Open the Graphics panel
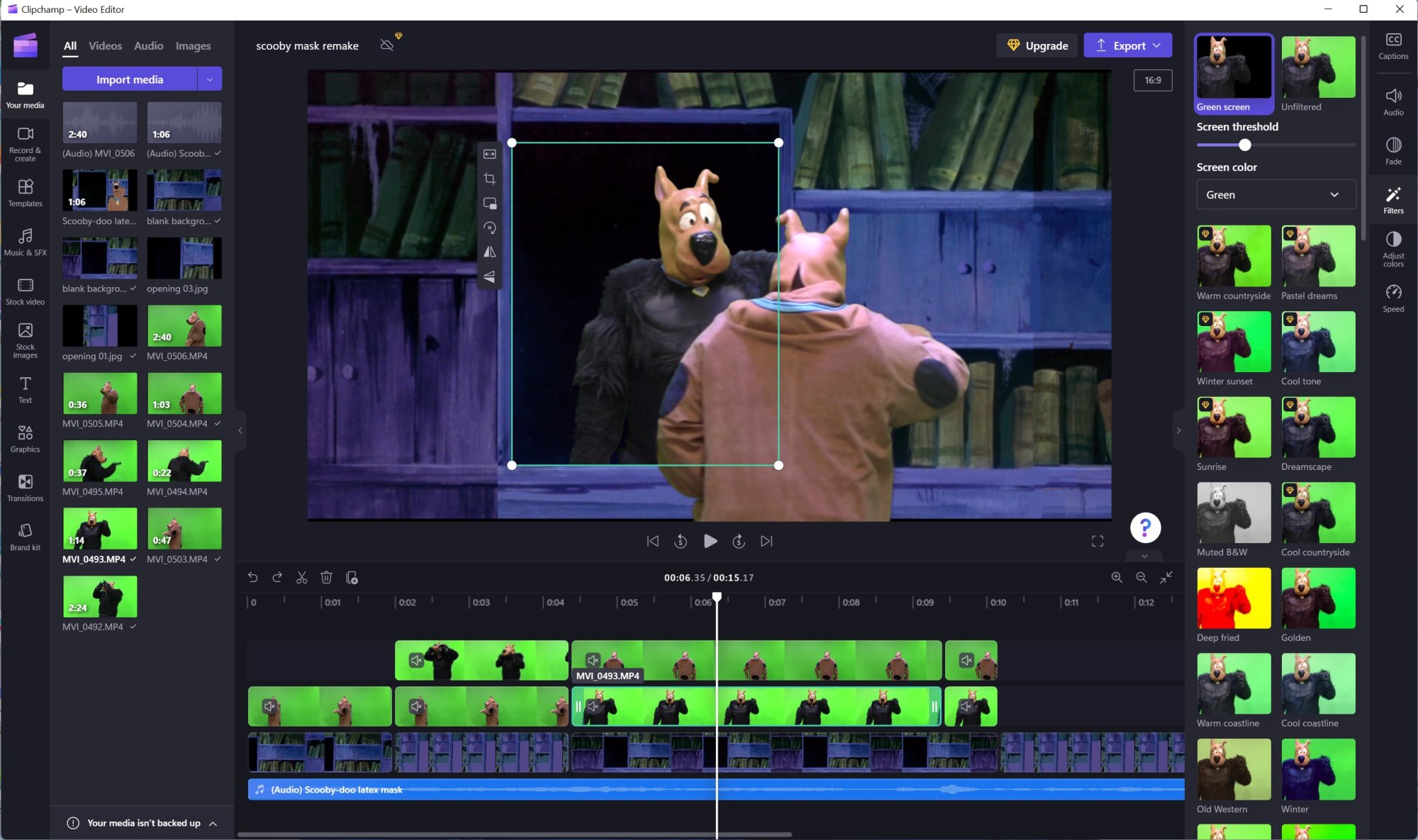1418x840 pixels. [x=25, y=439]
